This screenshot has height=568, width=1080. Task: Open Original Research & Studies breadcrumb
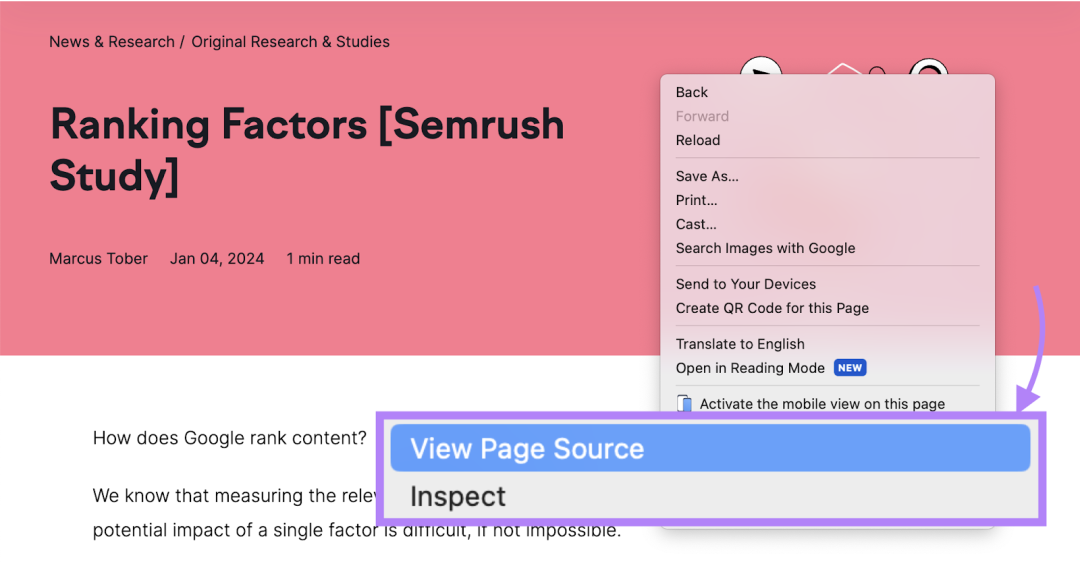tap(290, 42)
